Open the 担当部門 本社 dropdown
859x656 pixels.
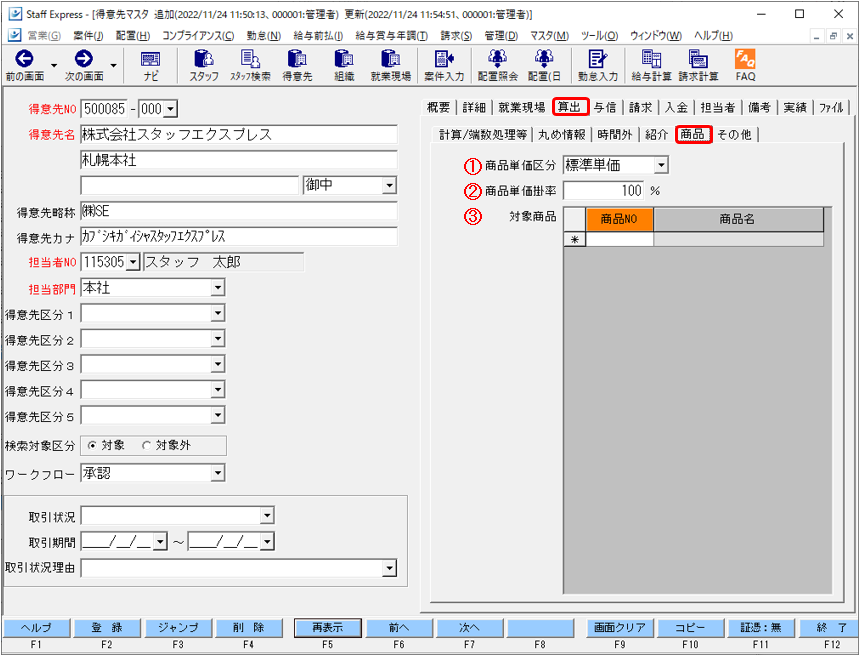click(x=217, y=288)
